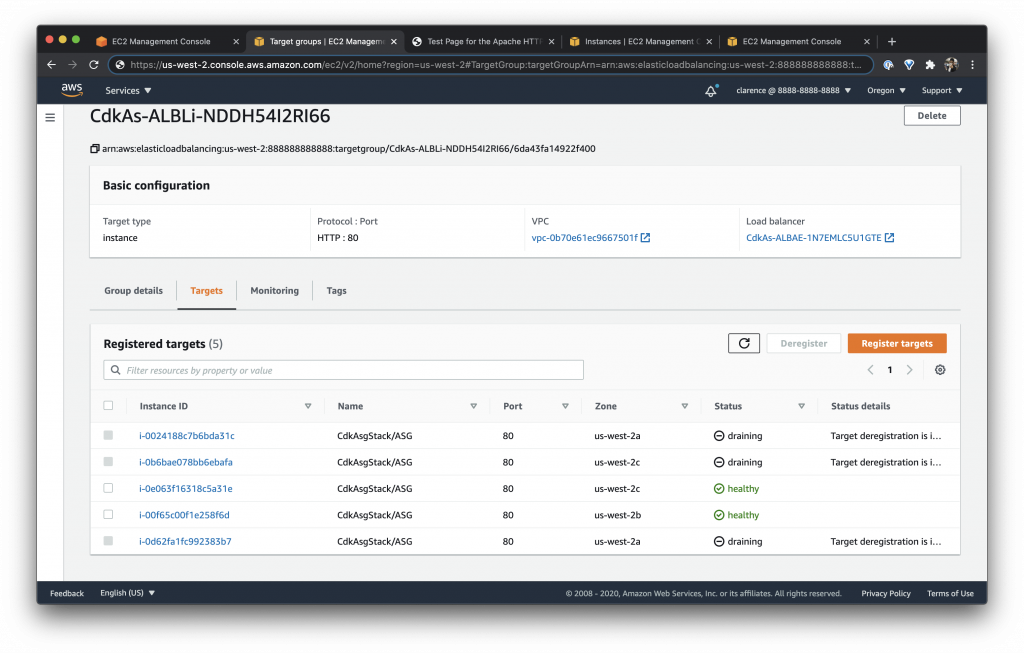Click draining status of i-0d62fa1fc992383b7
This screenshot has width=1024, height=653.
click(738, 541)
